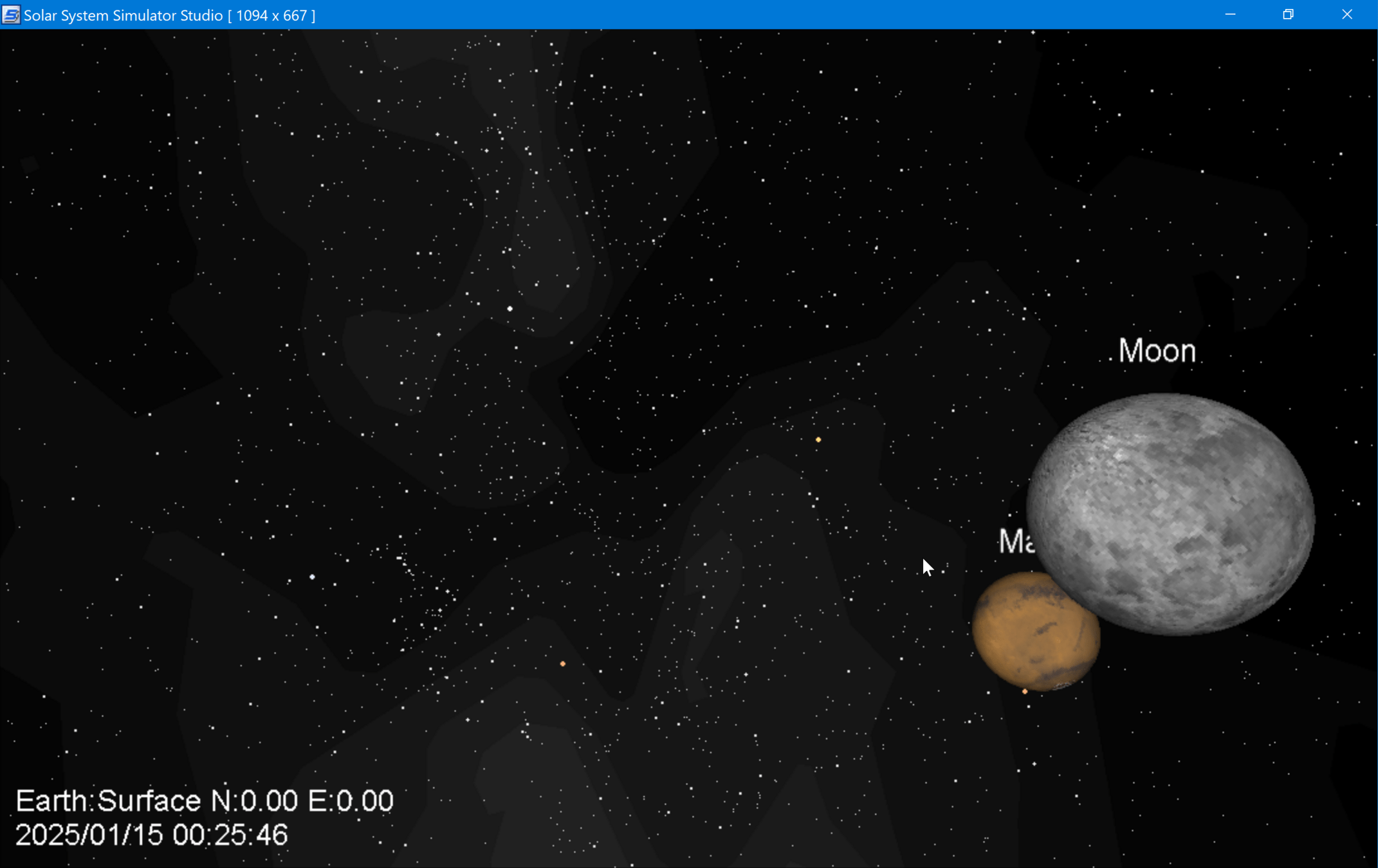Click the 00:25:46 time value
The width and height of the screenshot is (1378, 868).
(x=230, y=835)
